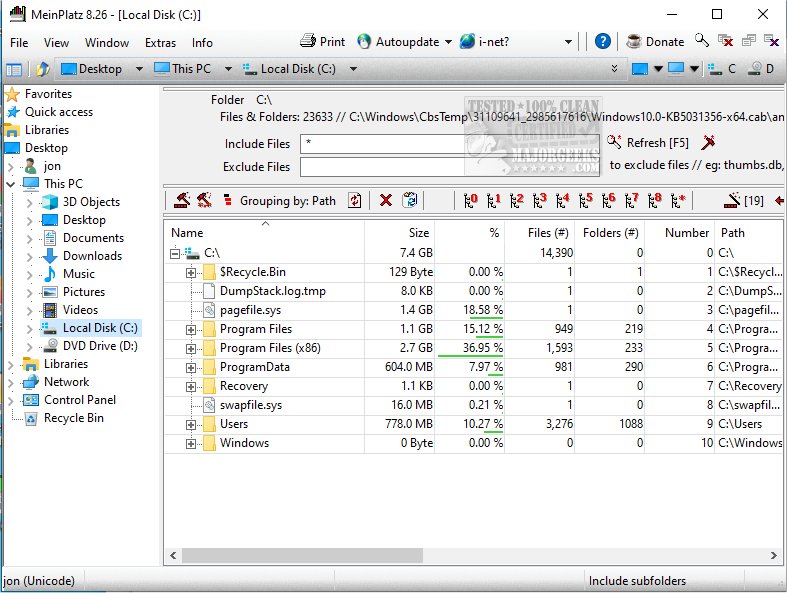Click Grouping by: Path button
This screenshot has width=787, height=593.
click(x=279, y=201)
